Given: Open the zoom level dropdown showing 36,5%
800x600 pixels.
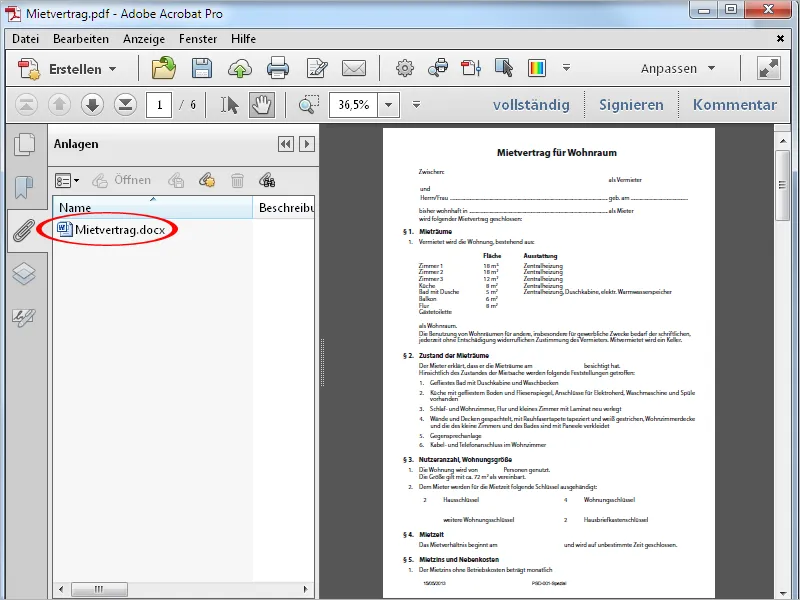Looking at the screenshot, I should 387,103.
